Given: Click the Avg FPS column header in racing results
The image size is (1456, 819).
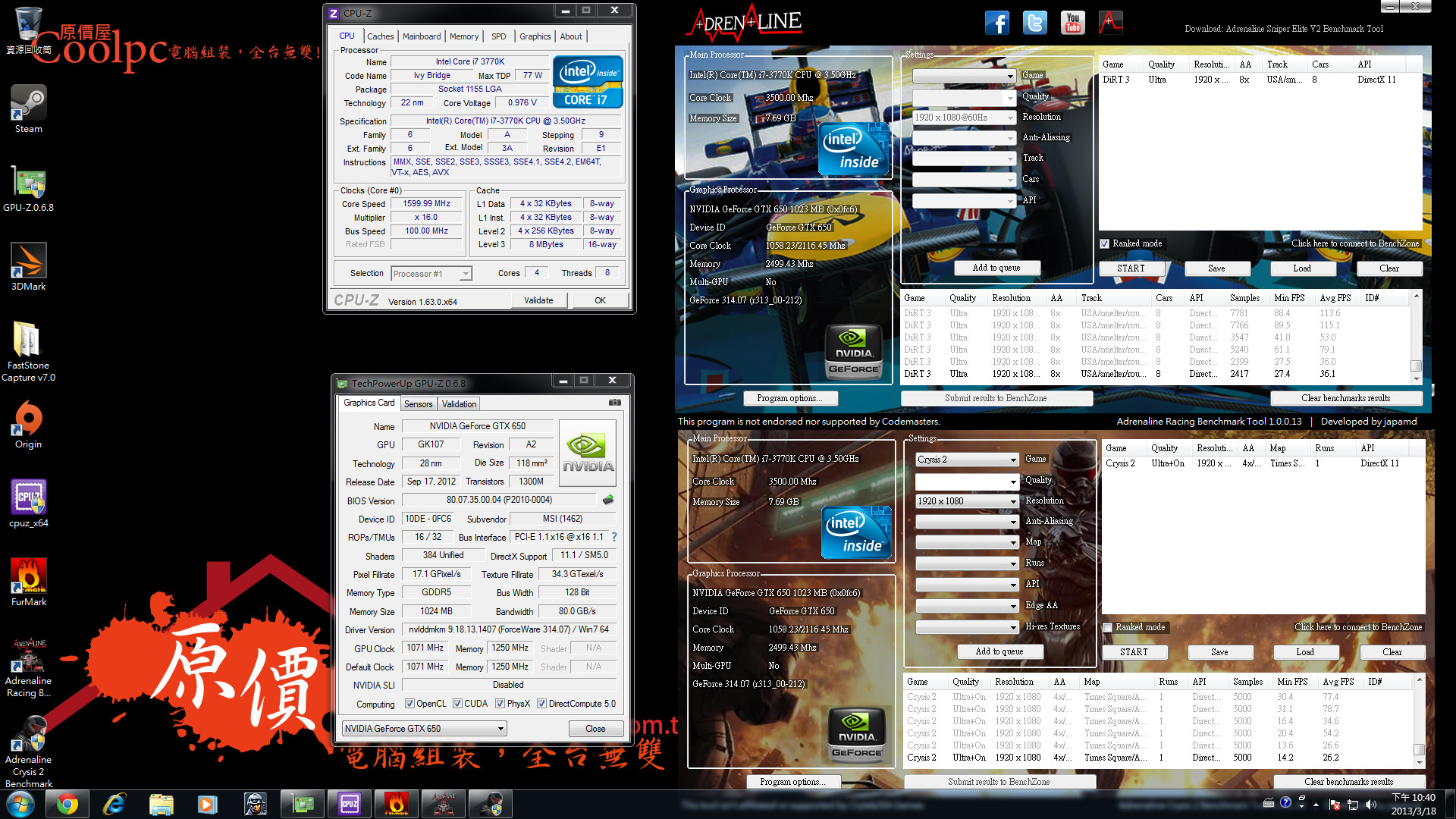Looking at the screenshot, I should tap(1335, 298).
